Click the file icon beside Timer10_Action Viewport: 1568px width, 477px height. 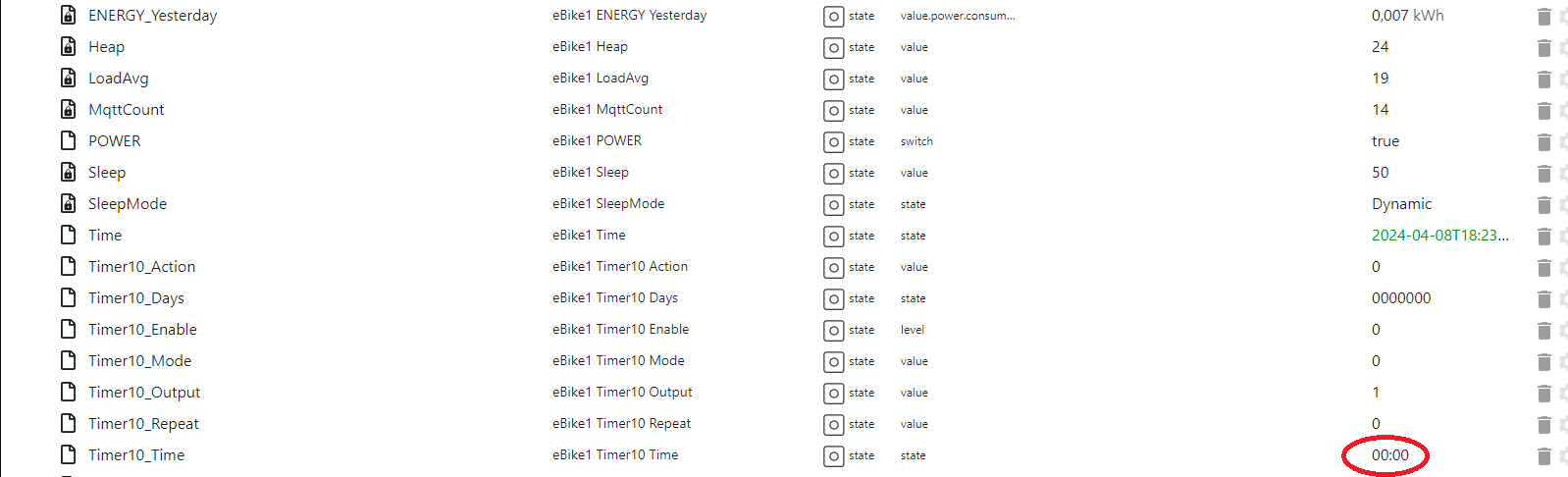pos(69,267)
